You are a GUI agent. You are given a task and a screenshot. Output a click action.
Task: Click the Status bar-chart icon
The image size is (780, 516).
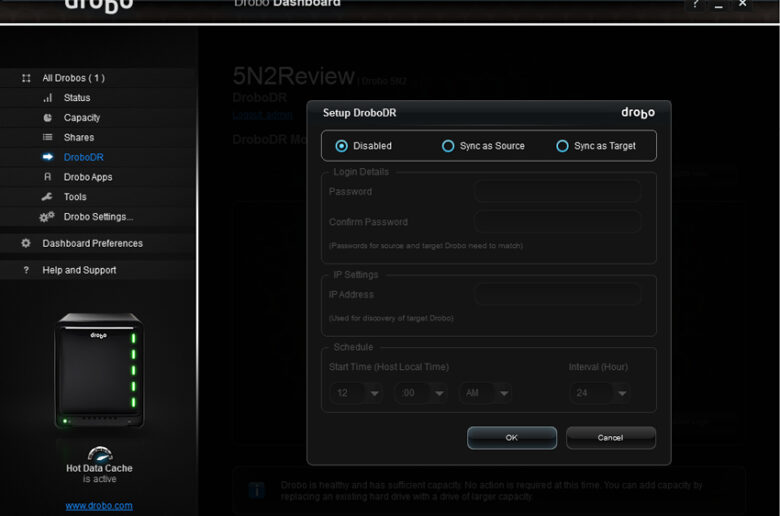pos(47,98)
